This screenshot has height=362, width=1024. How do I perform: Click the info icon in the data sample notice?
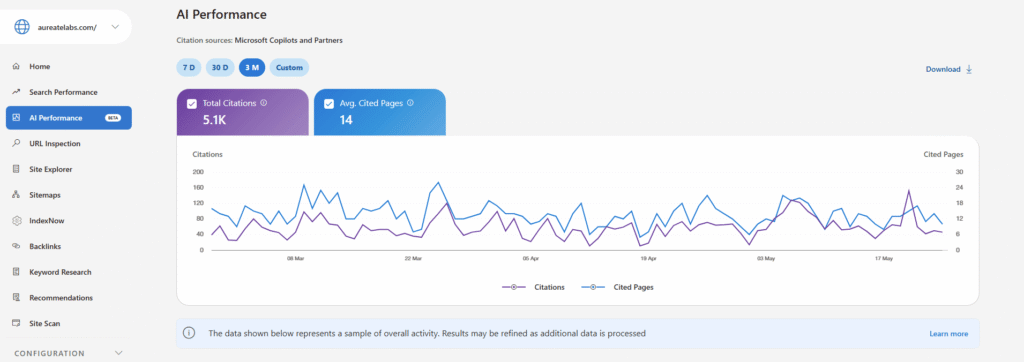(189, 333)
